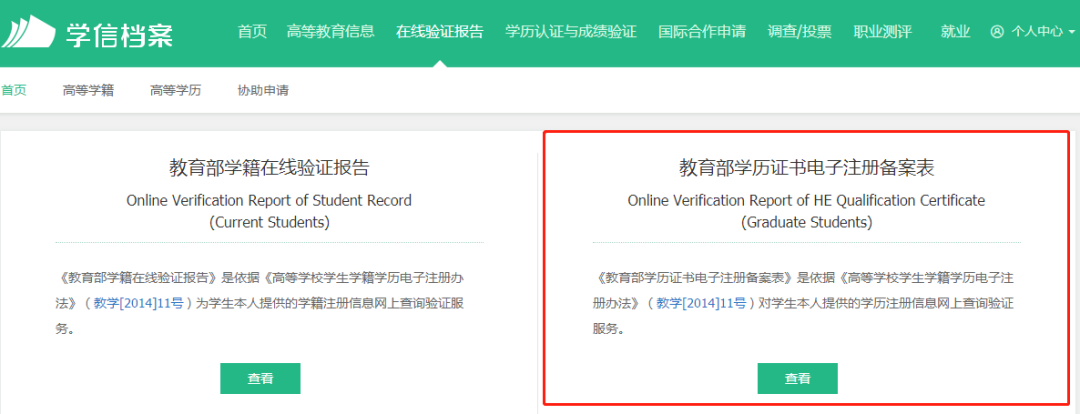This screenshot has width=1080, height=414.
Task: Expand the 个人中心 dropdown arrow
Action: pos(1072,32)
